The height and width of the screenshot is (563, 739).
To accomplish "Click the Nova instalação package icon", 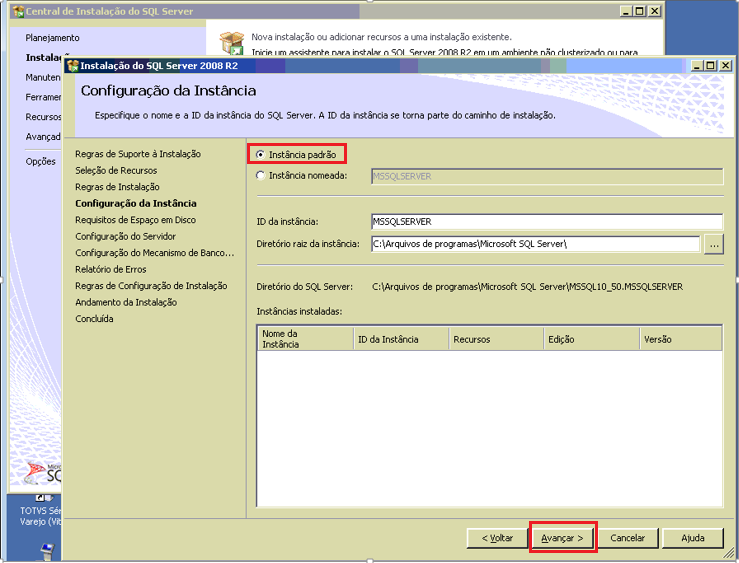I will click(232, 42).
